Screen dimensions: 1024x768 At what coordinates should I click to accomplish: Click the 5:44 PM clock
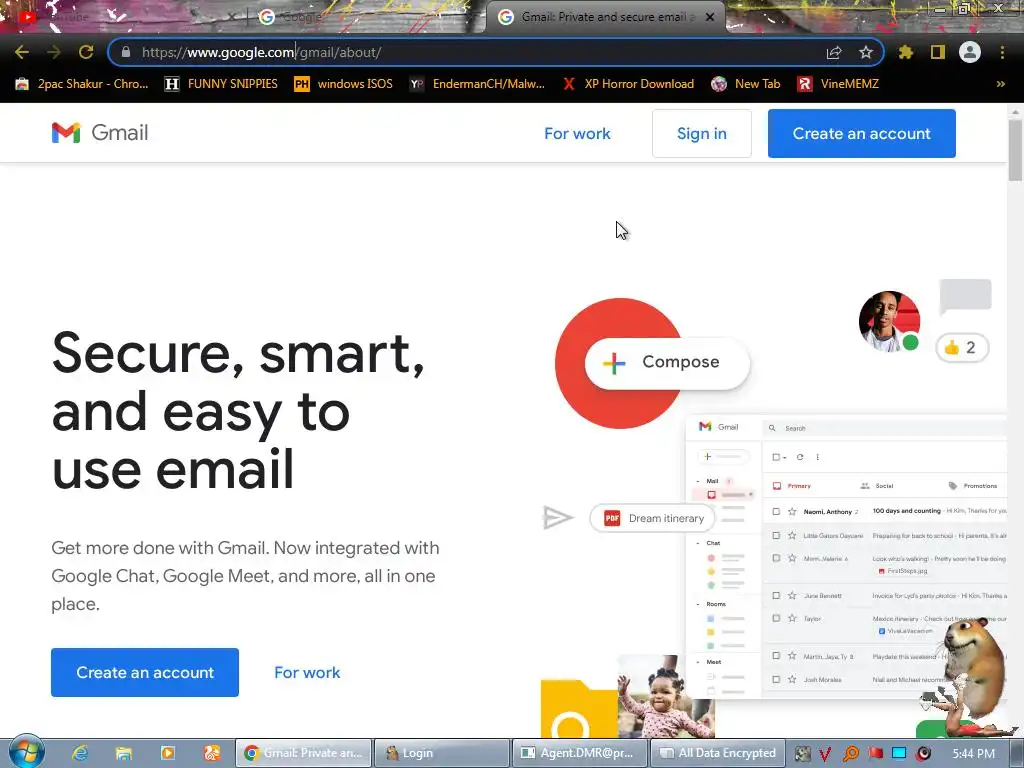coord(973,754)
